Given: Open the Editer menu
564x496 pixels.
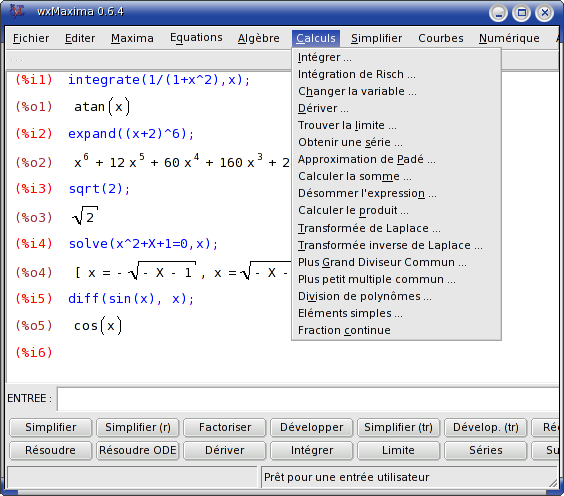Looking at the screenshot, I should (80, 38).
